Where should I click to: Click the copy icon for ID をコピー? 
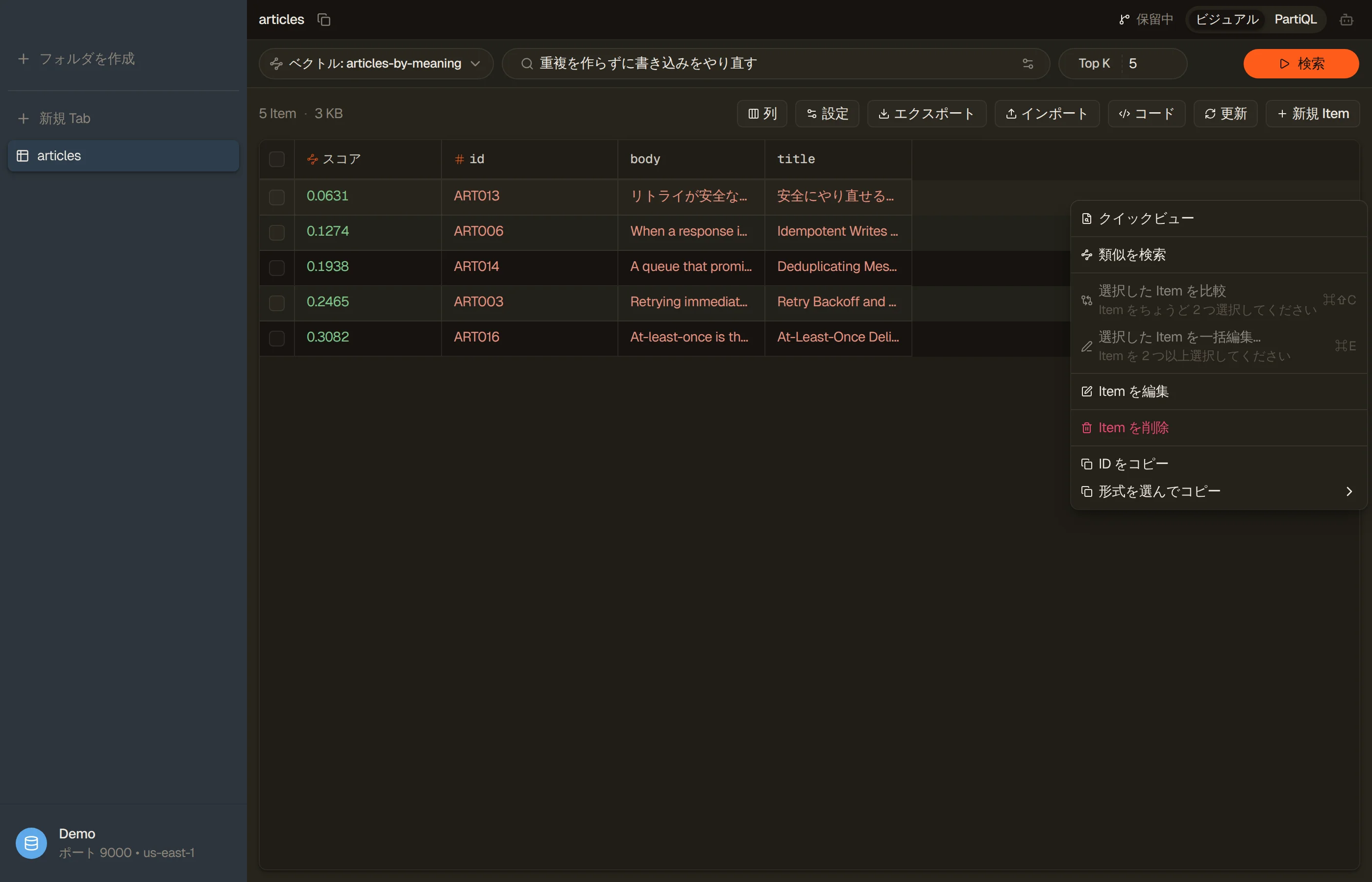pyautogui.click(x=1086, y=464)
